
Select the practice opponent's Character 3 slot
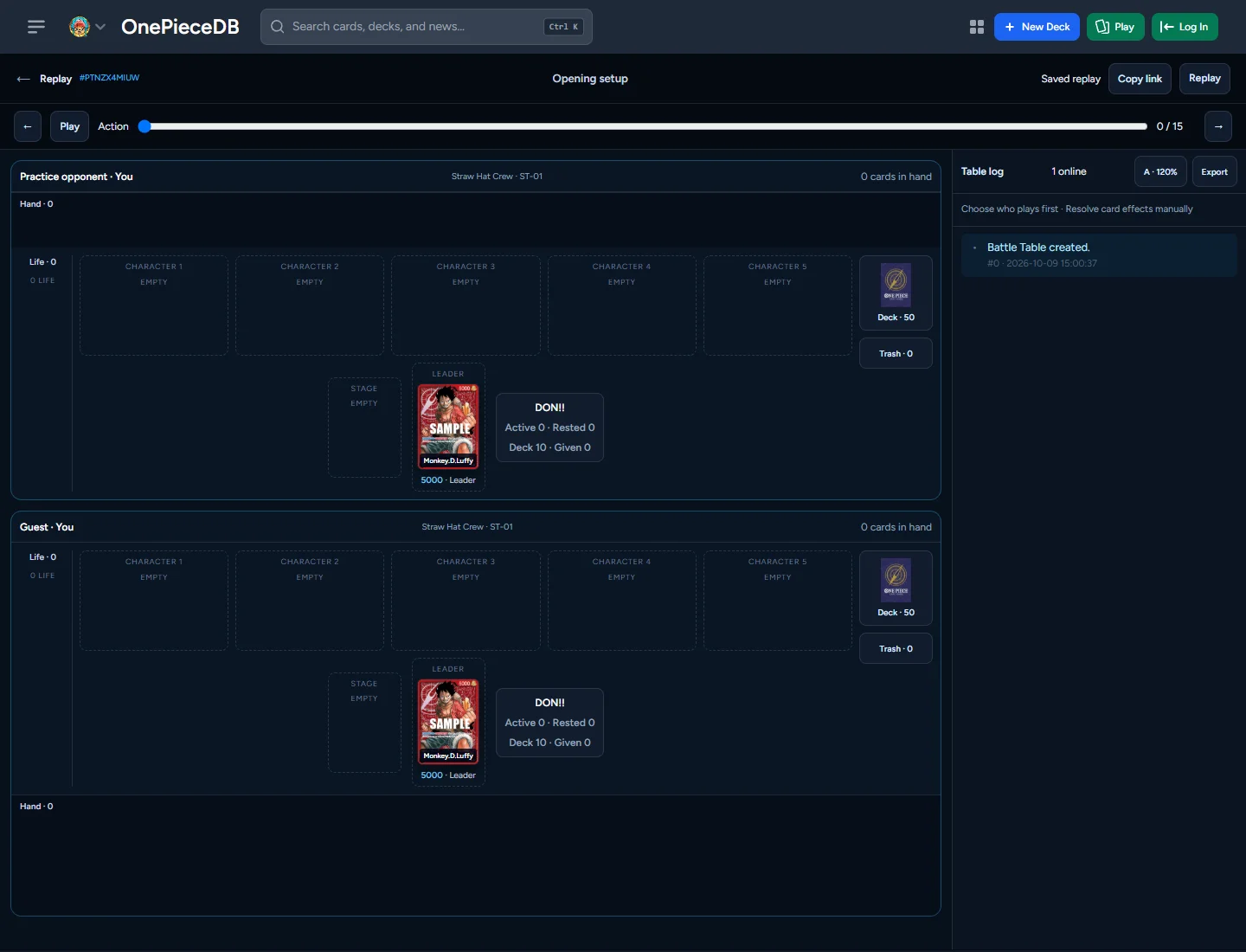point(466,306)
